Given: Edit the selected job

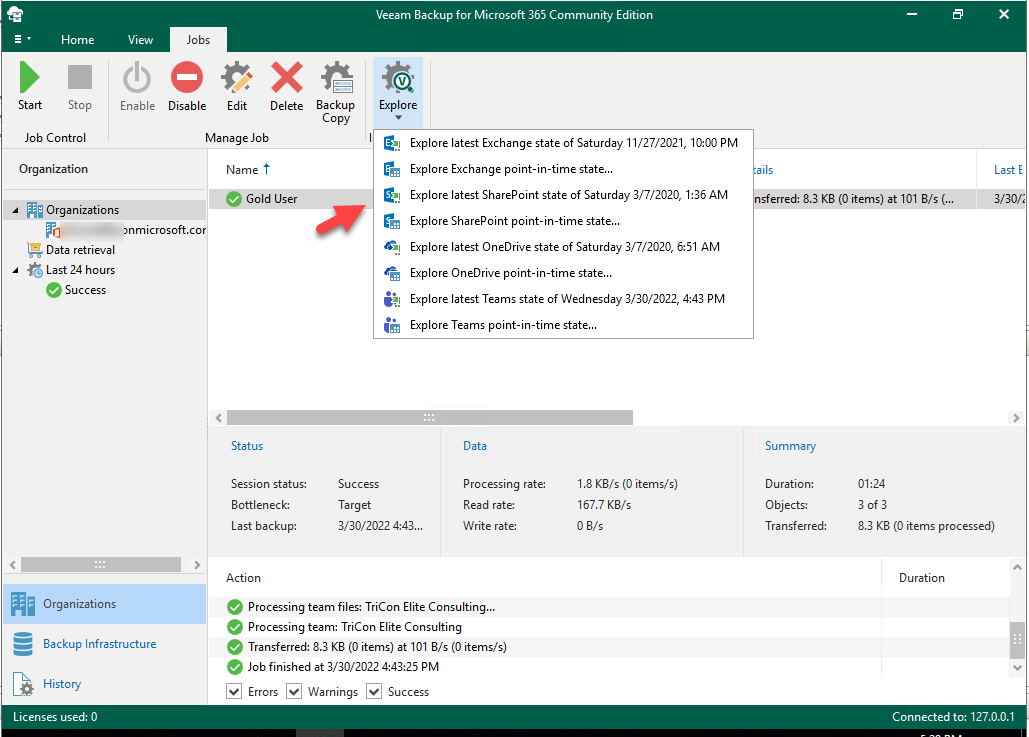Looking at the screenshot, I should (x=237, y=86).
